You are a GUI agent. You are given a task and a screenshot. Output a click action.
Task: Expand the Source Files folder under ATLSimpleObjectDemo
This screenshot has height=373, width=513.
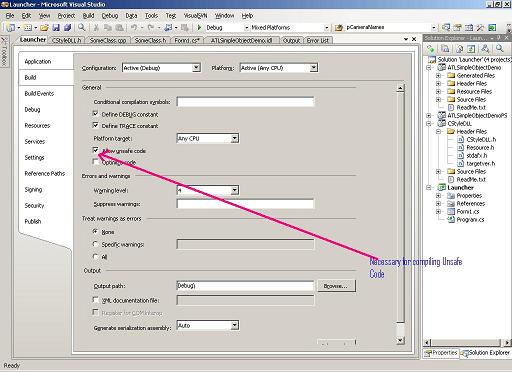tap(438, 99)
